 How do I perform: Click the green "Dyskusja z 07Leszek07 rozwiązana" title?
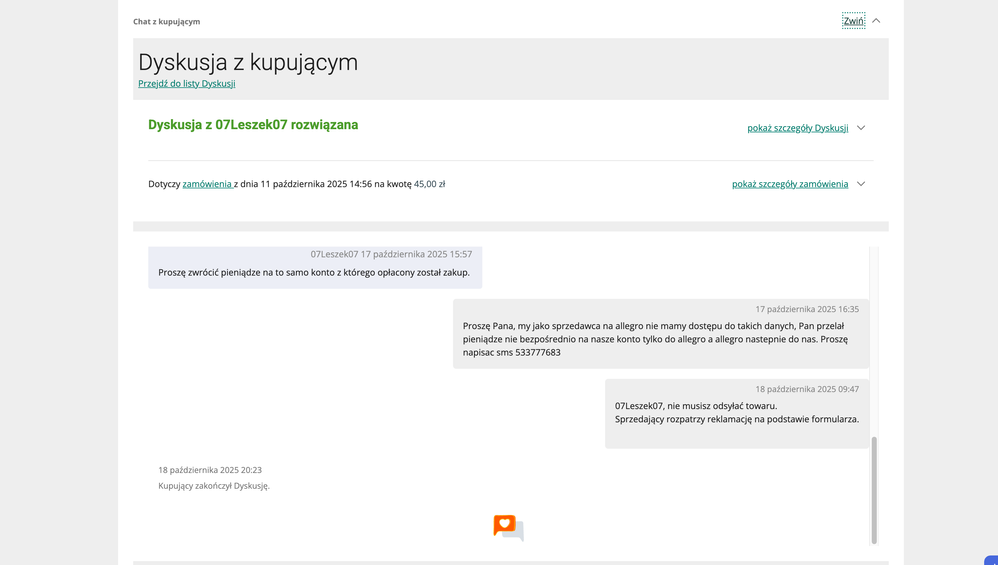click(x=253, y=125)
